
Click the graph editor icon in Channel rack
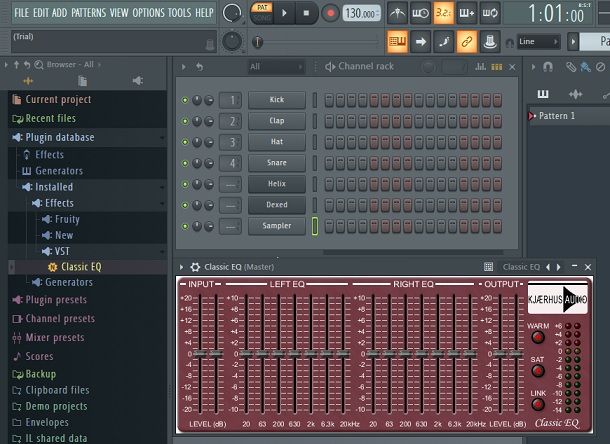tap(480, 67)
